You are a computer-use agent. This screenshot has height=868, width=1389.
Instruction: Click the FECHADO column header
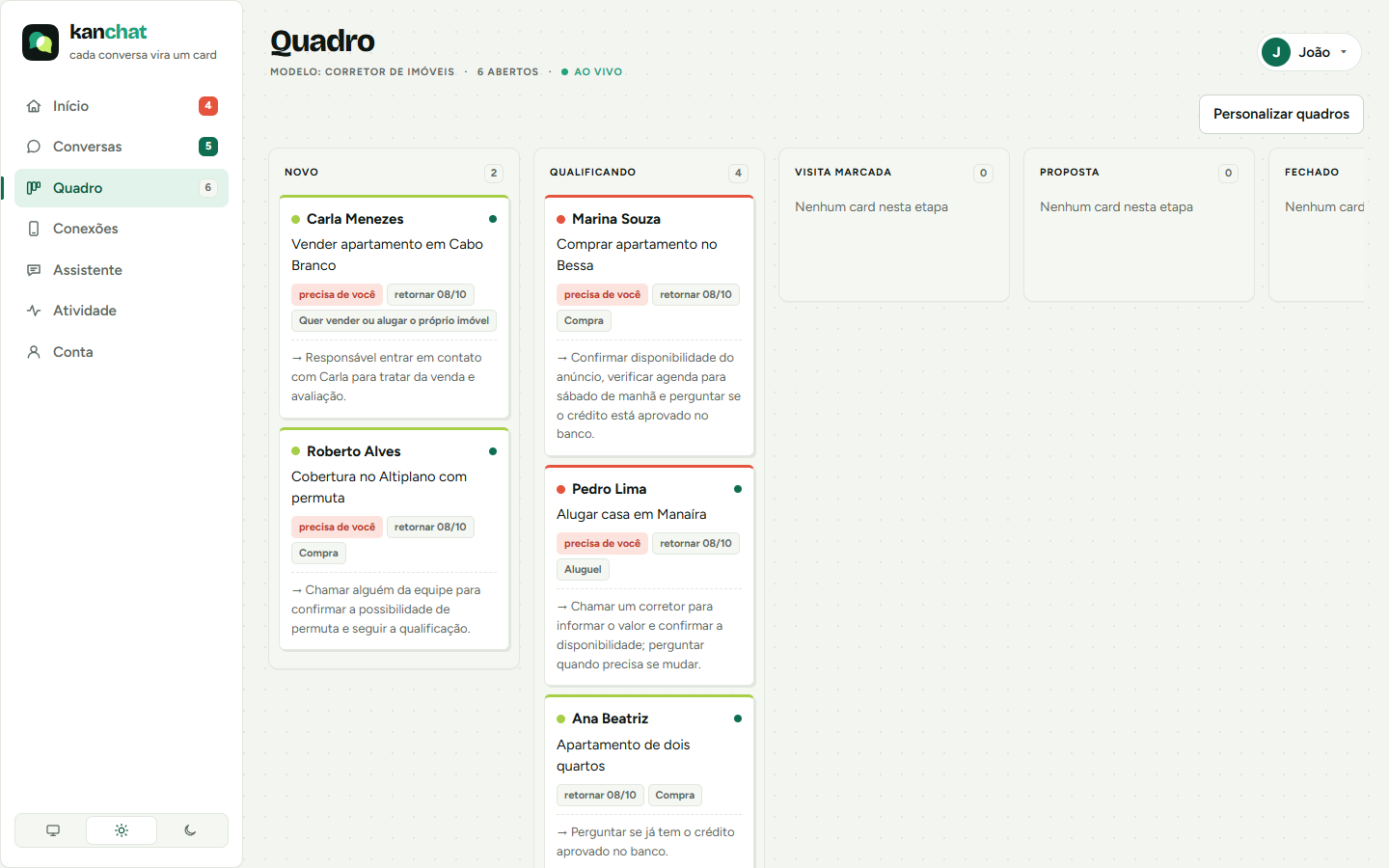click(1312, 173)
